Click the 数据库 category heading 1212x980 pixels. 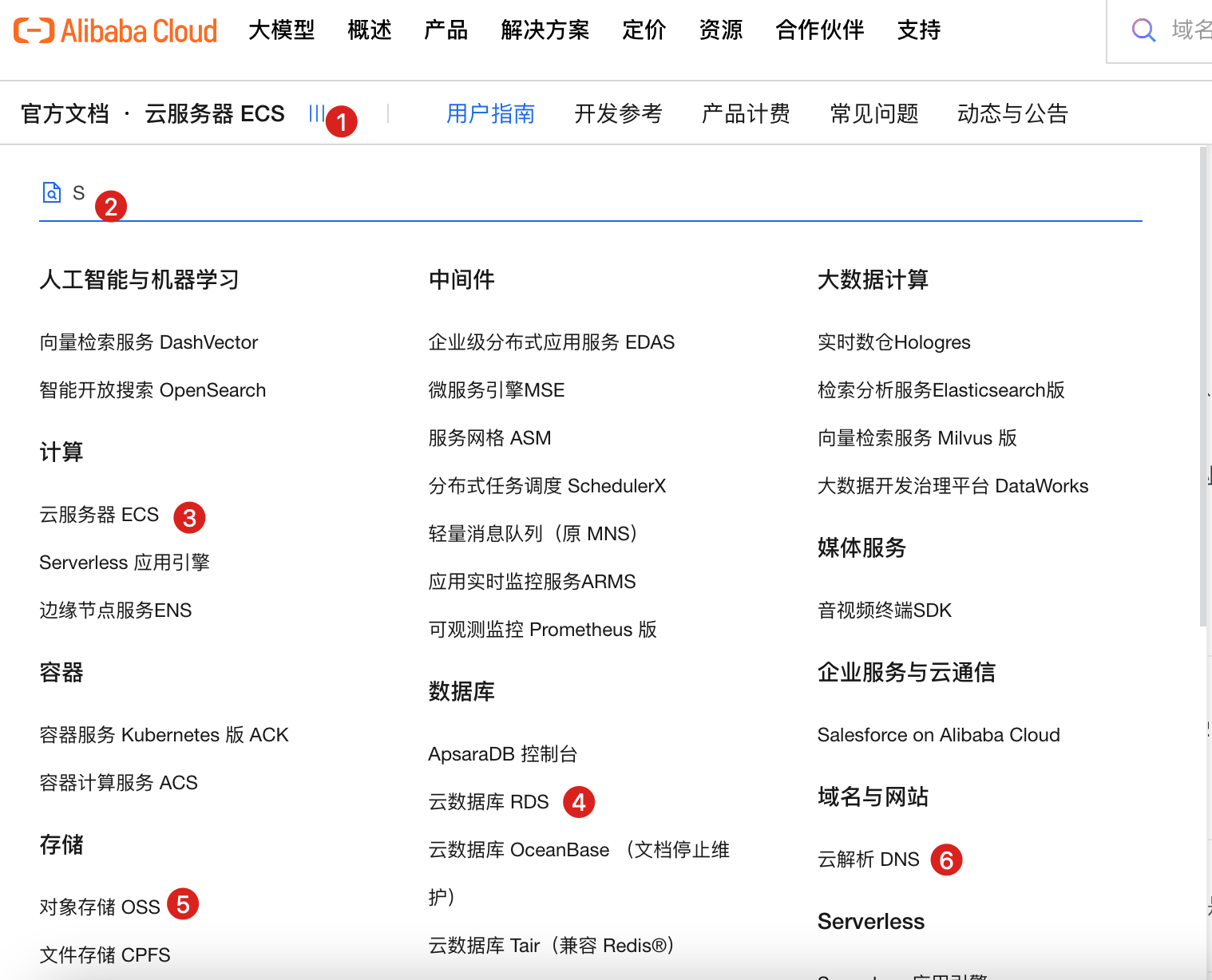462,692
